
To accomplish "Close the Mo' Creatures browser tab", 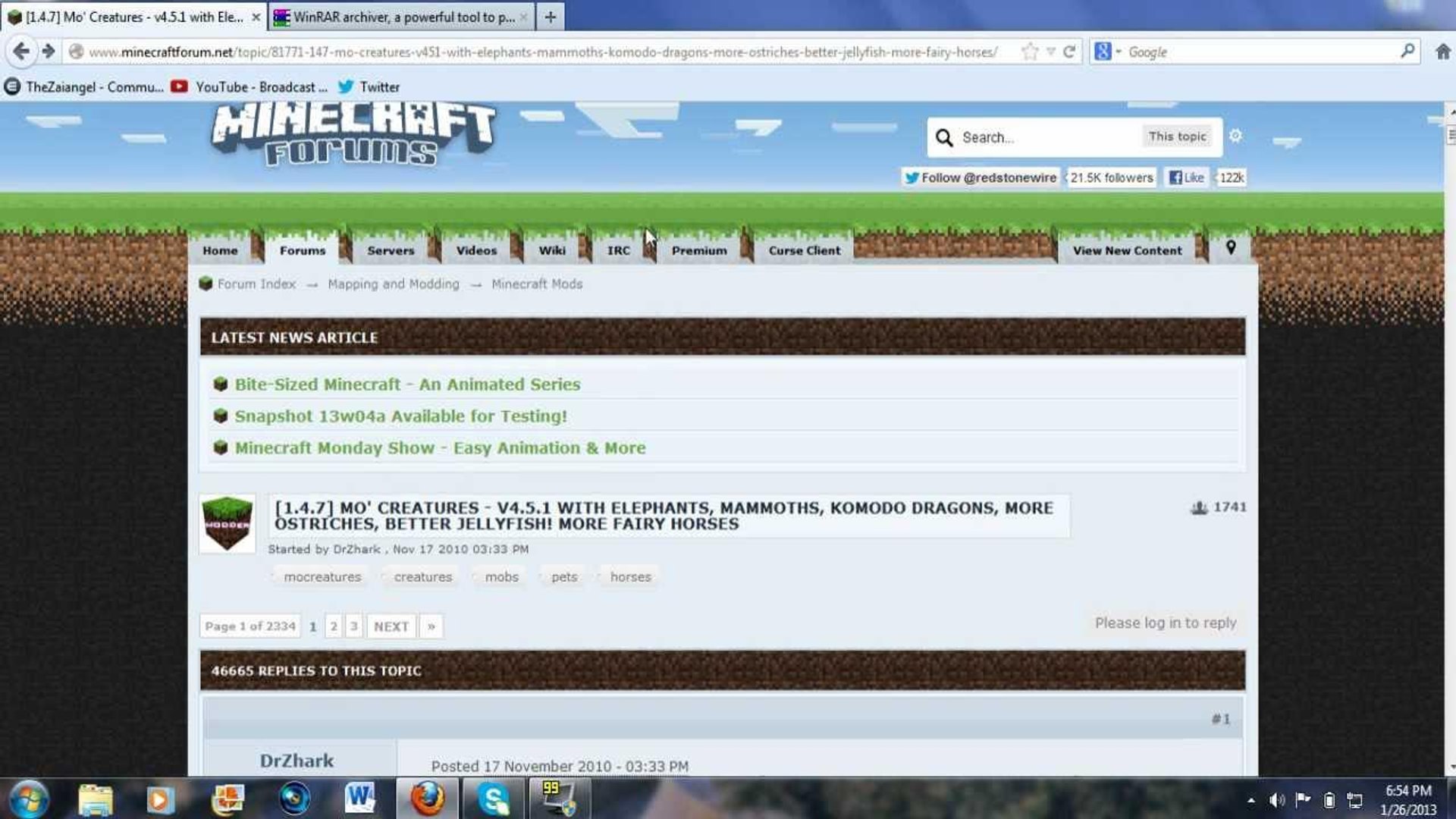I will tap(256, 17).
